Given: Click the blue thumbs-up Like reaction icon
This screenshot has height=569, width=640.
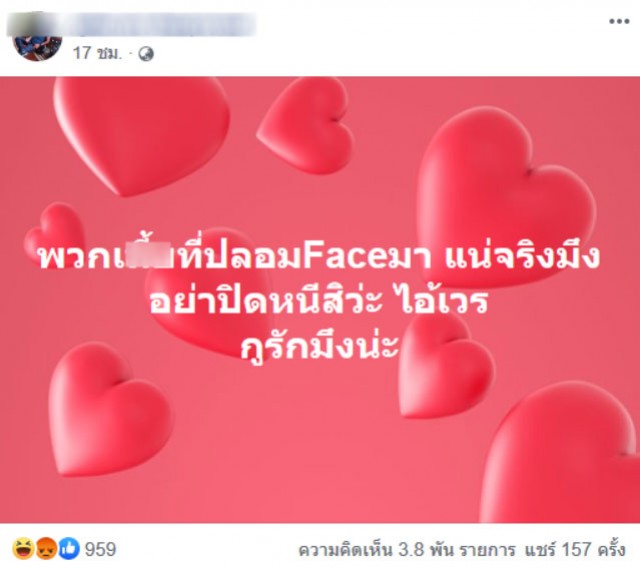Looking at the screenshot, I should 69,549.
